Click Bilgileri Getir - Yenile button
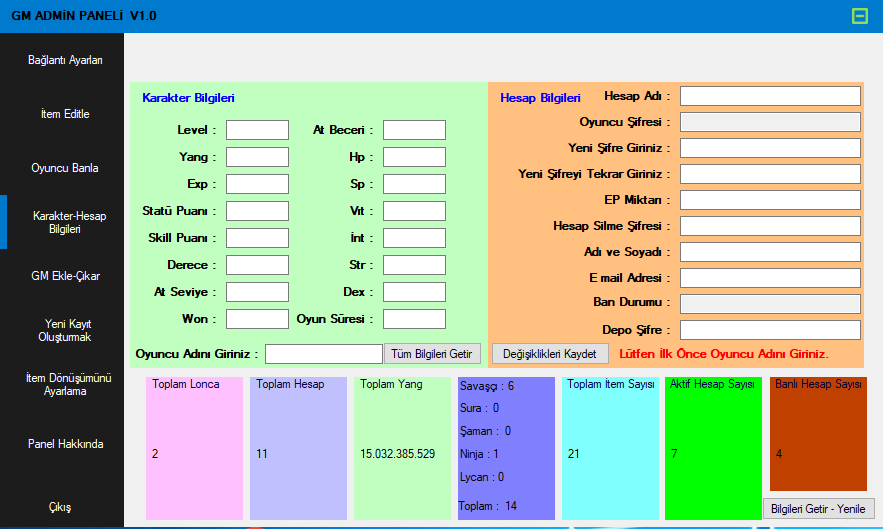Screen dimensions: 883x529 pyautogui.click(x=818, y=509)
